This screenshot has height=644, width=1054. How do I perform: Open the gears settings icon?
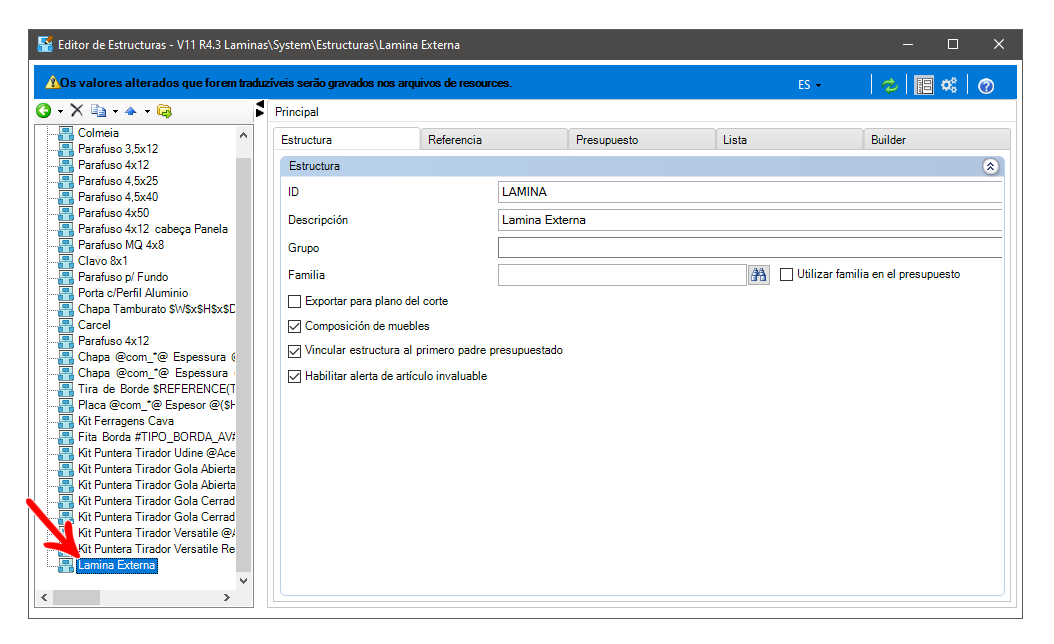point(949,85)
